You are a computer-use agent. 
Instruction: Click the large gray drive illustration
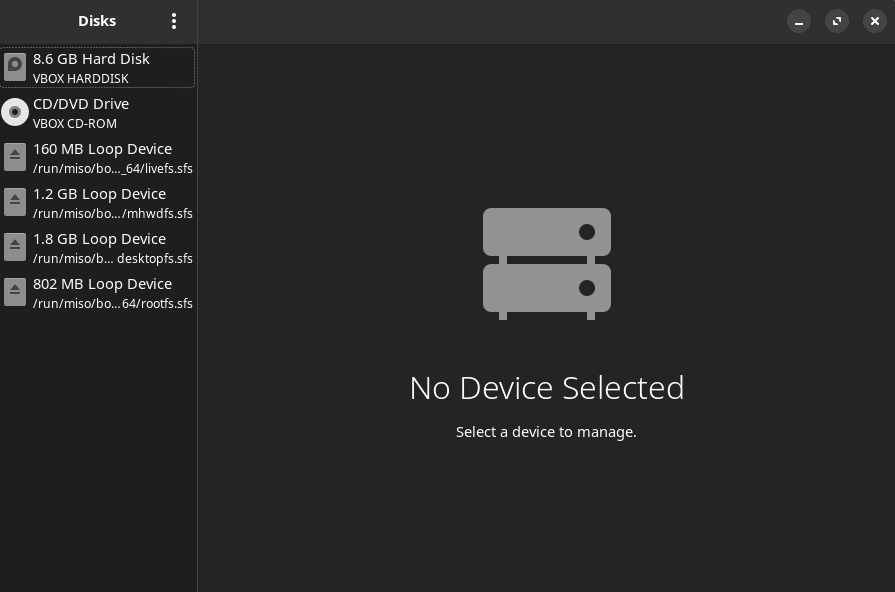click(x=547, y=263)
